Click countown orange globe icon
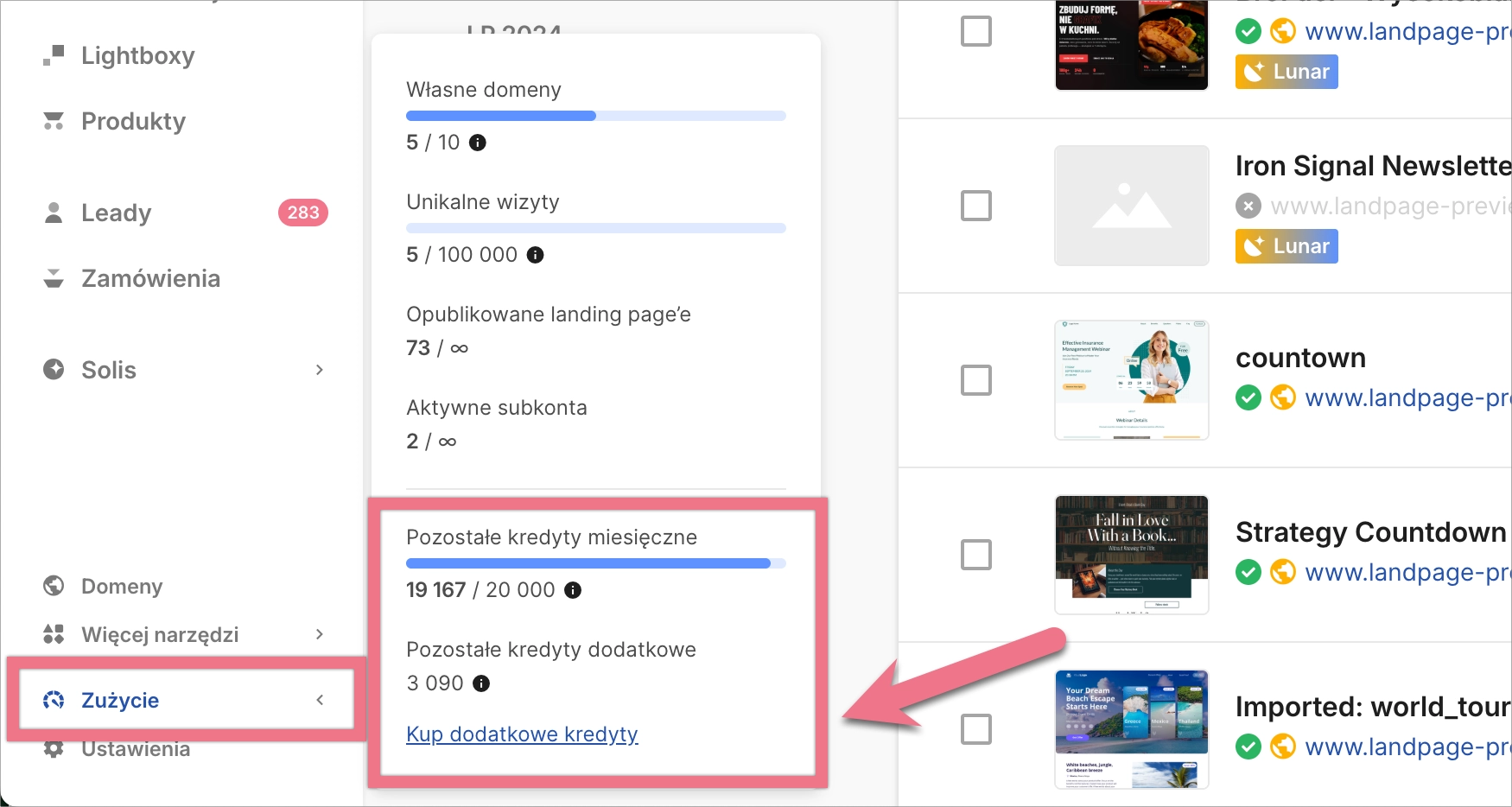 tap(1283, 397)
